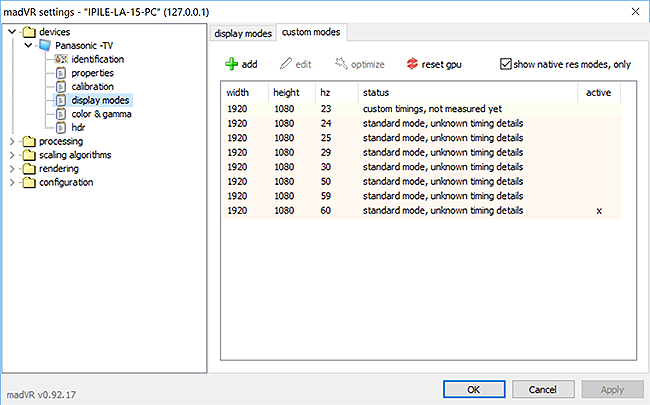Click the Apply button
The image size is (650, 405).
612,390
